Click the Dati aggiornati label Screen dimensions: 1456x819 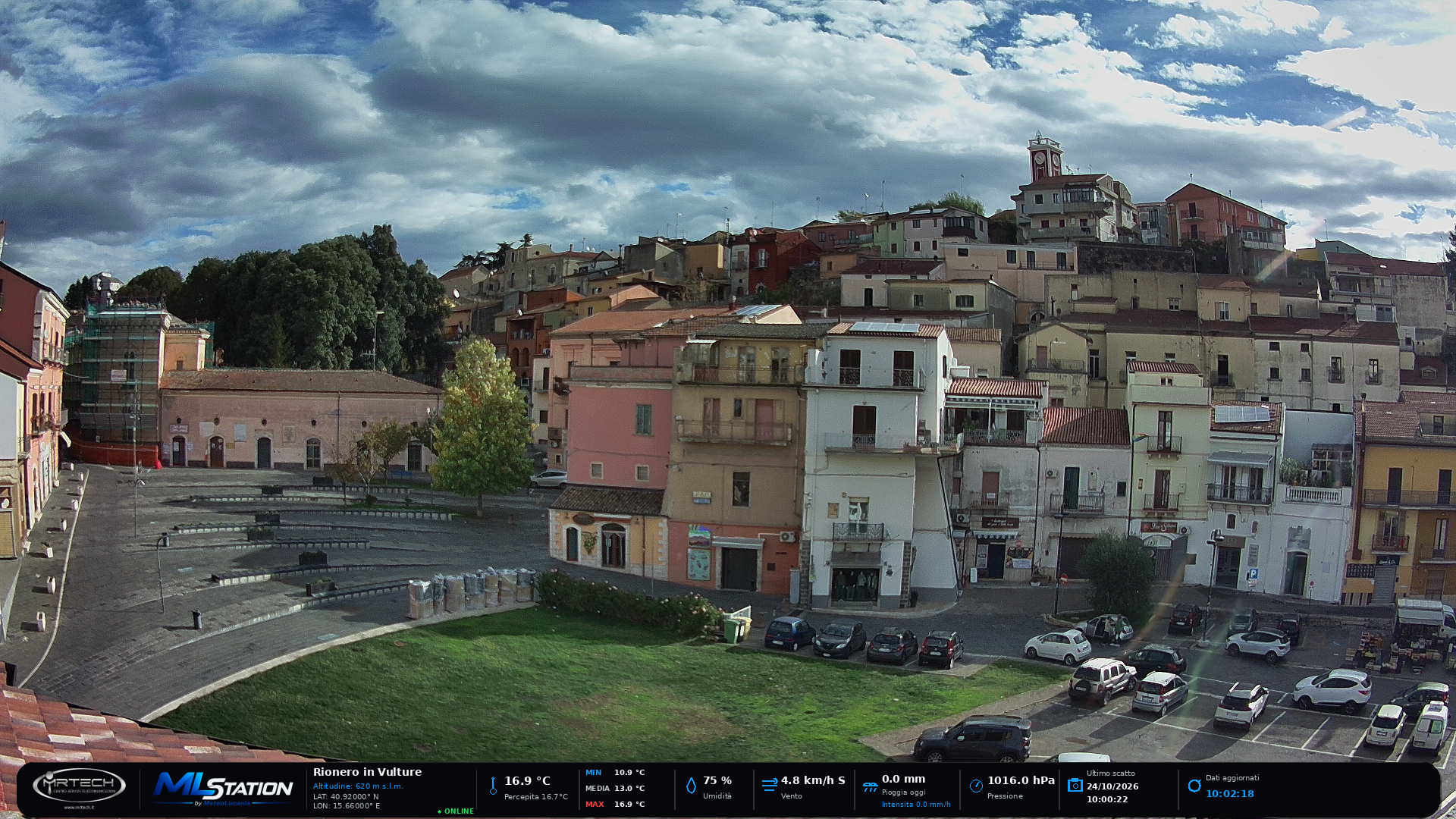point(1232,778)
